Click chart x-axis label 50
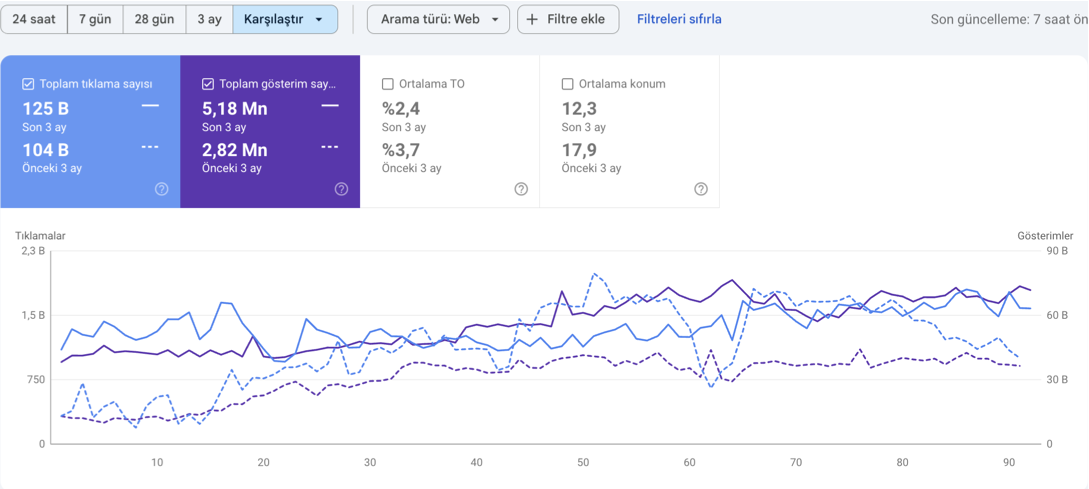 [583, 462]
